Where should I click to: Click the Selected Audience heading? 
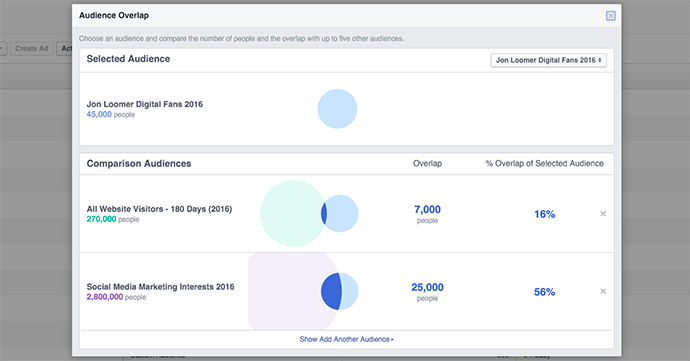128,59
